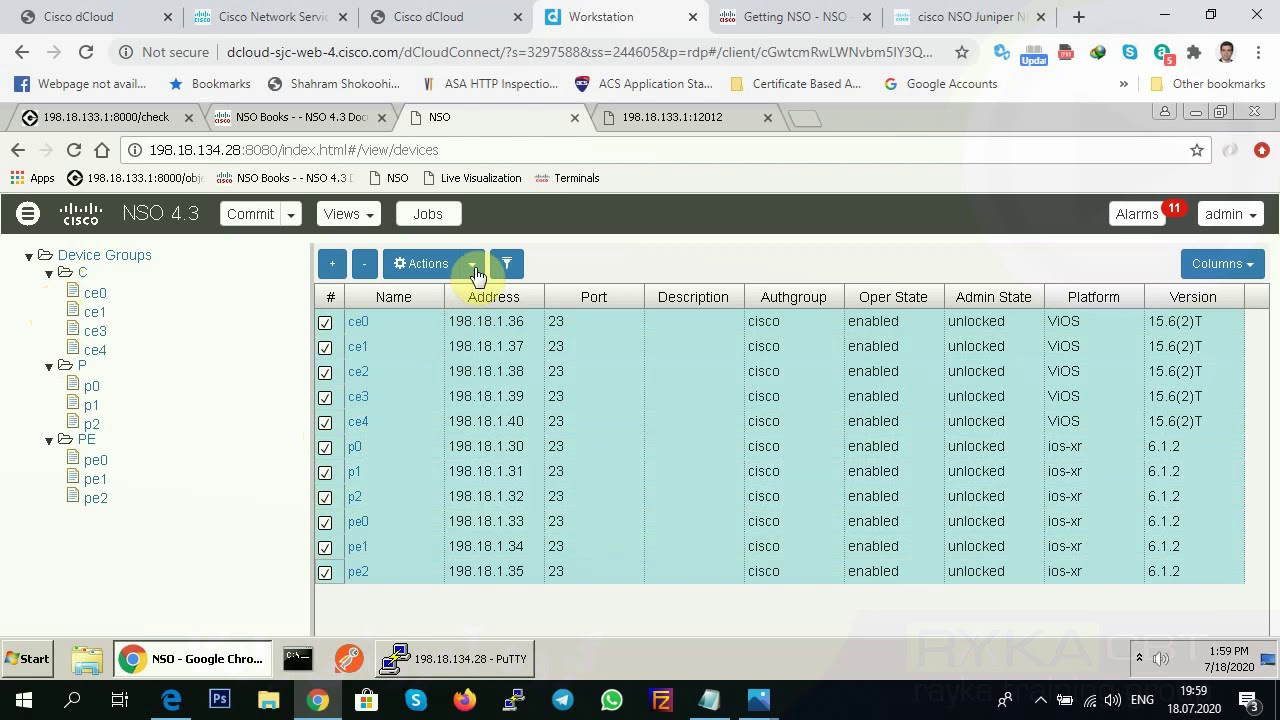
Task: Click inner browser home icon
Action: (102, 150)
